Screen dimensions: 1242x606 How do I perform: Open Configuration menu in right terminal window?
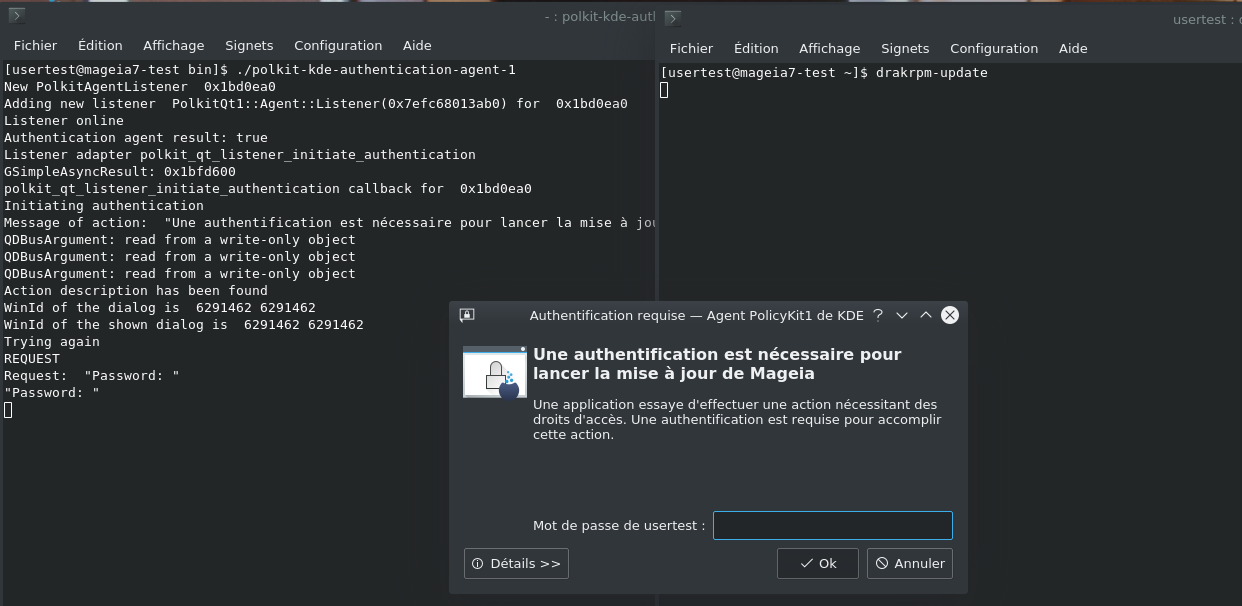[994, 49]
